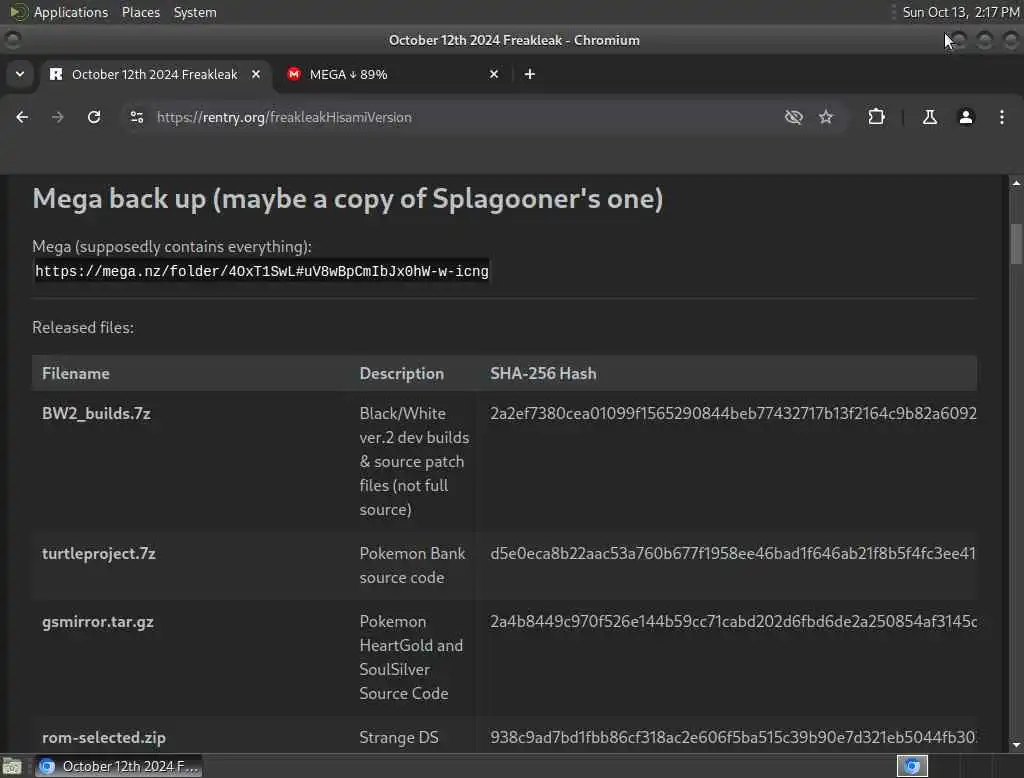Click the Released files label
Viewport: 1024px width, 778px height.
point(83,328)
